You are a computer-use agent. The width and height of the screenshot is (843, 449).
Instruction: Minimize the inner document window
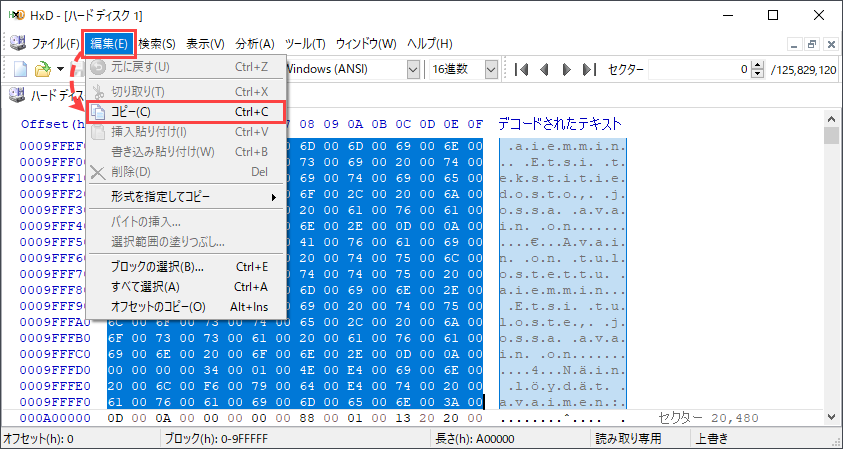pyautogui.click(x=794, y=44)
